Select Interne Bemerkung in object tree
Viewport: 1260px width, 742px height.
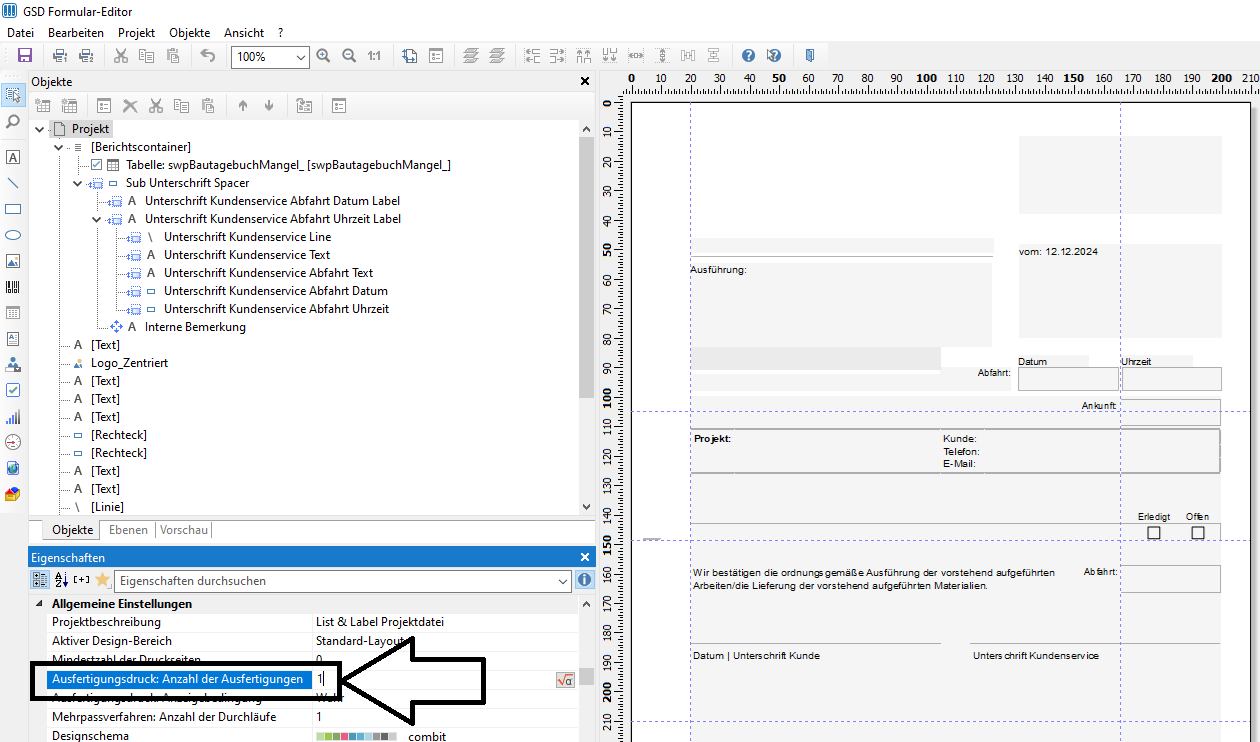(195, 327)
